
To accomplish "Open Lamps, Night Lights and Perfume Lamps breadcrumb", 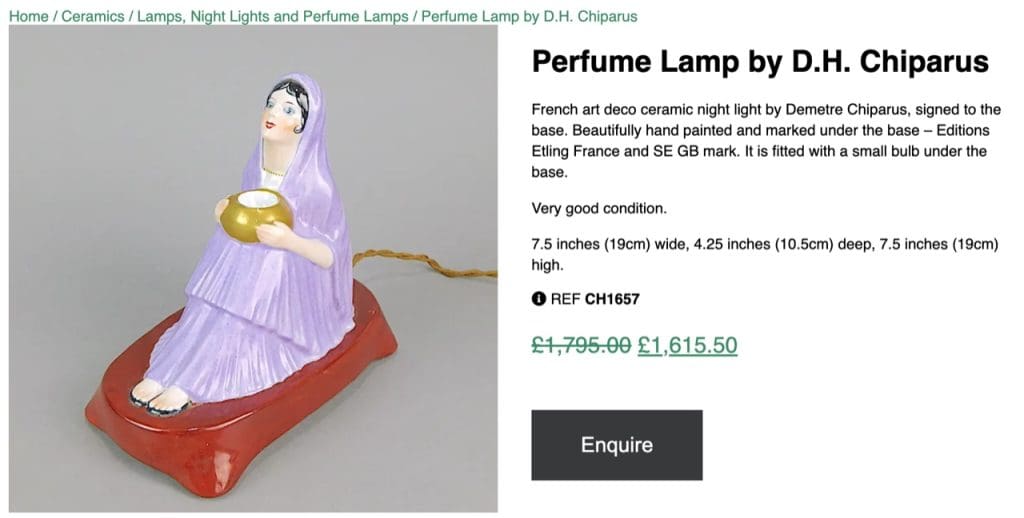I will point(272,17).
